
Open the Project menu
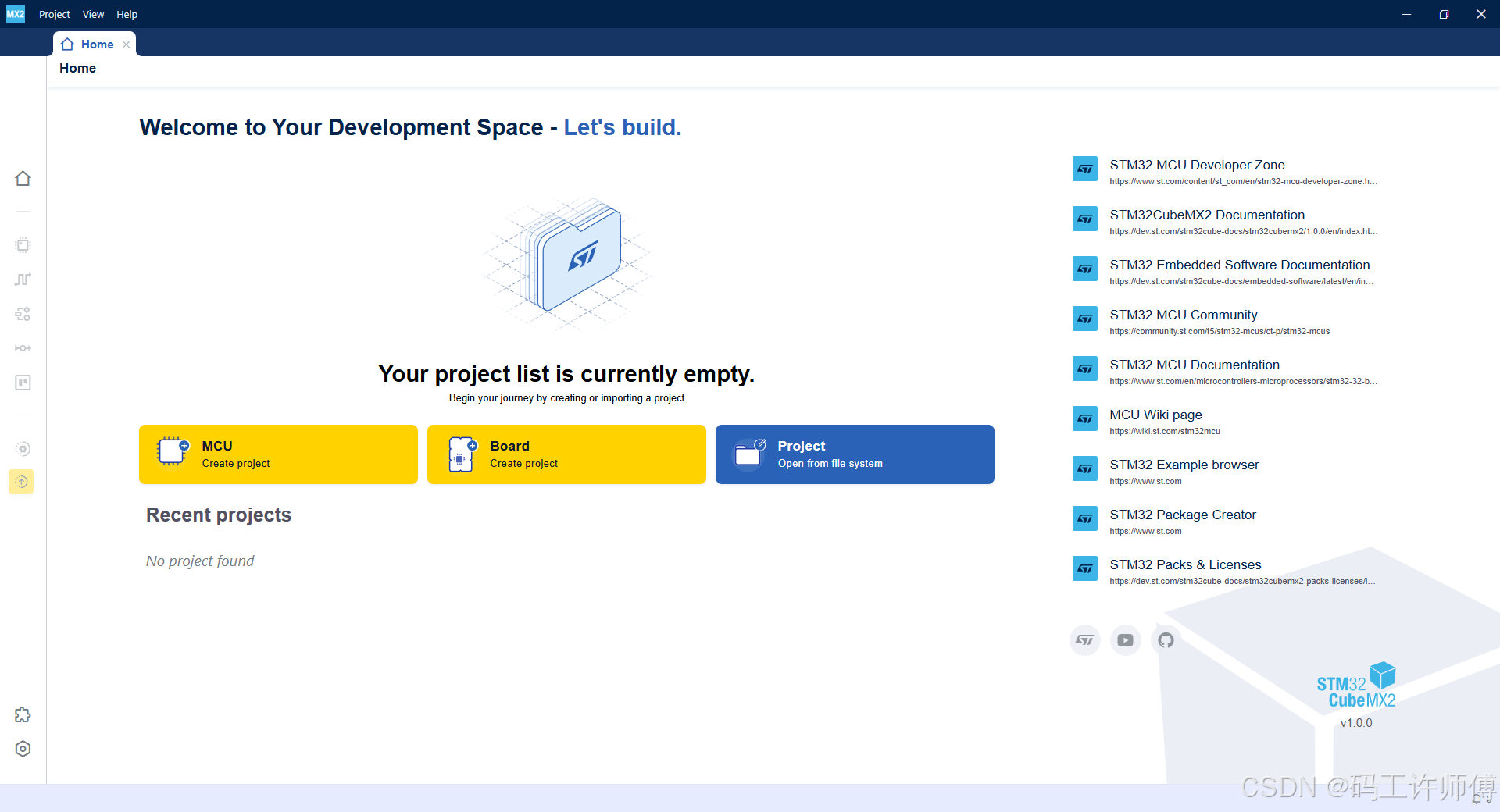coord(55,14)
